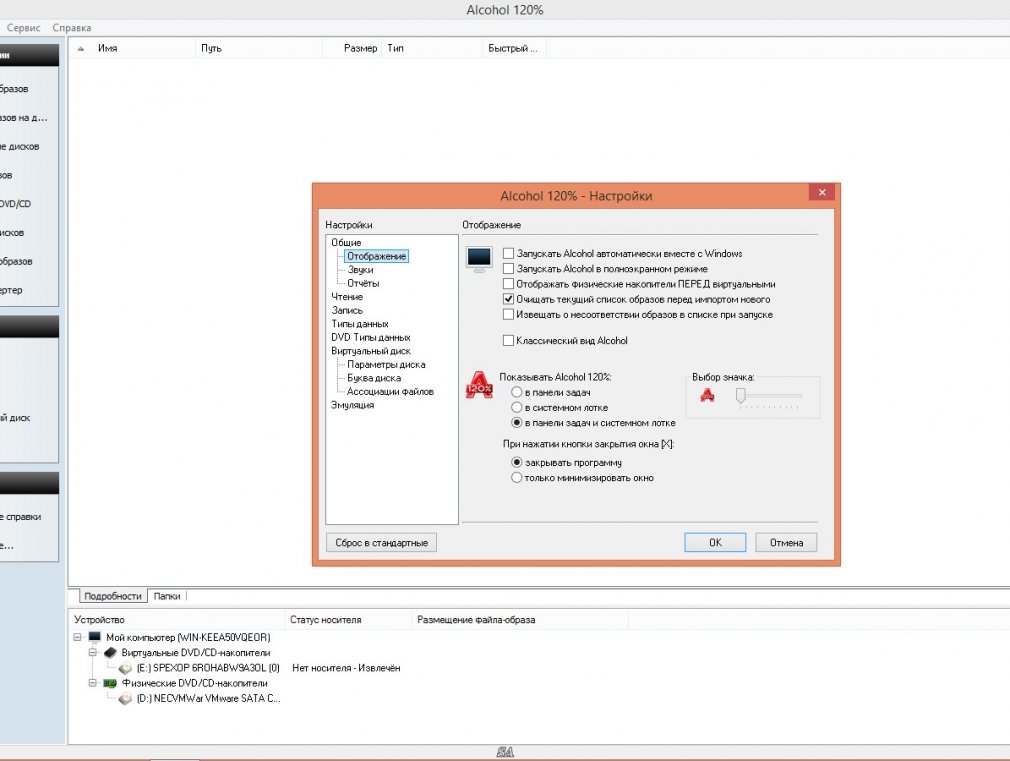Select DVD Типы данных in the settings tree
This screenshot has height=761, width=1010.
coord(370,338)
